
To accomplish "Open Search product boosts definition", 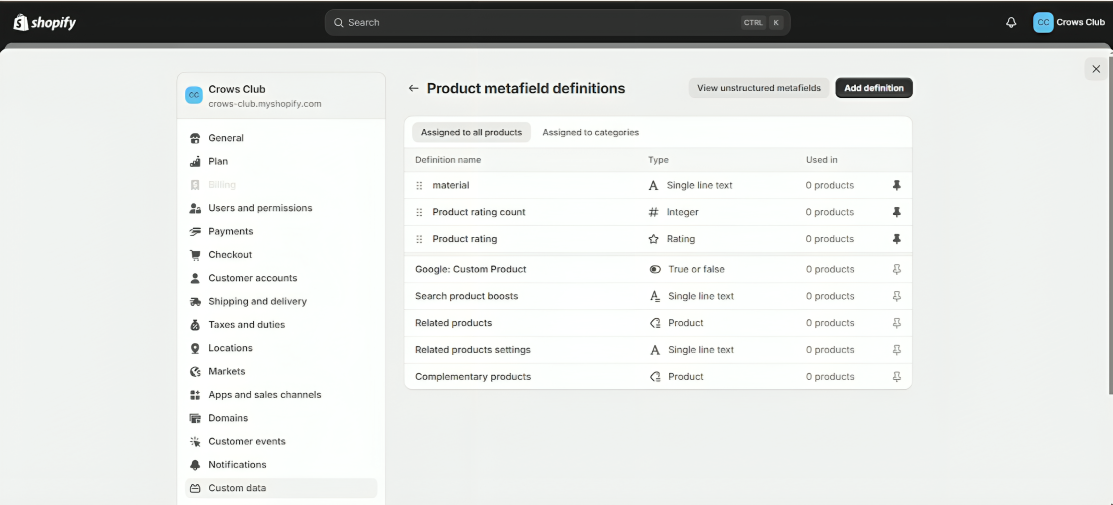I will (466, 296).
